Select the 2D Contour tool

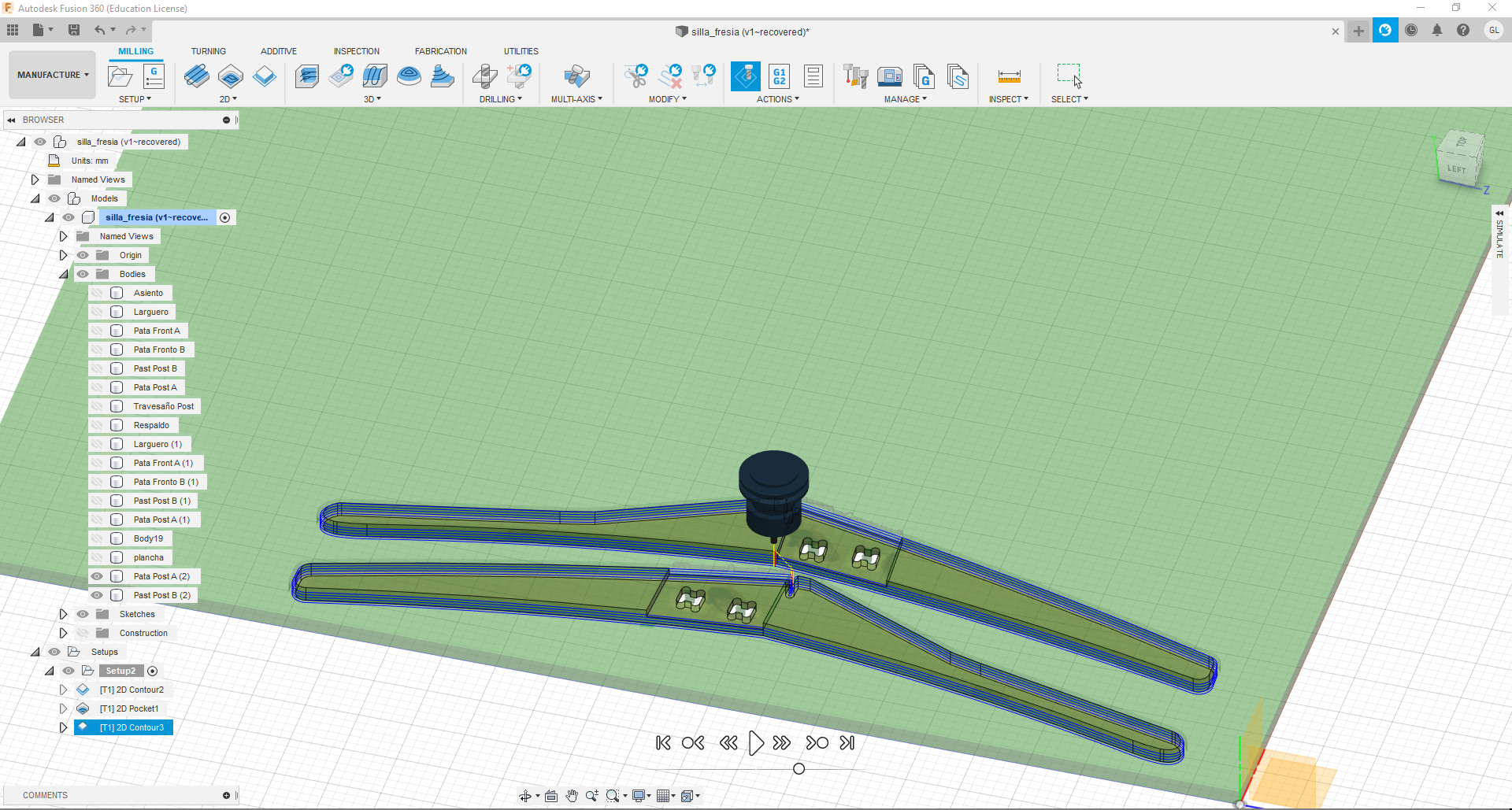pyautogui.click(x=265, y=76)
